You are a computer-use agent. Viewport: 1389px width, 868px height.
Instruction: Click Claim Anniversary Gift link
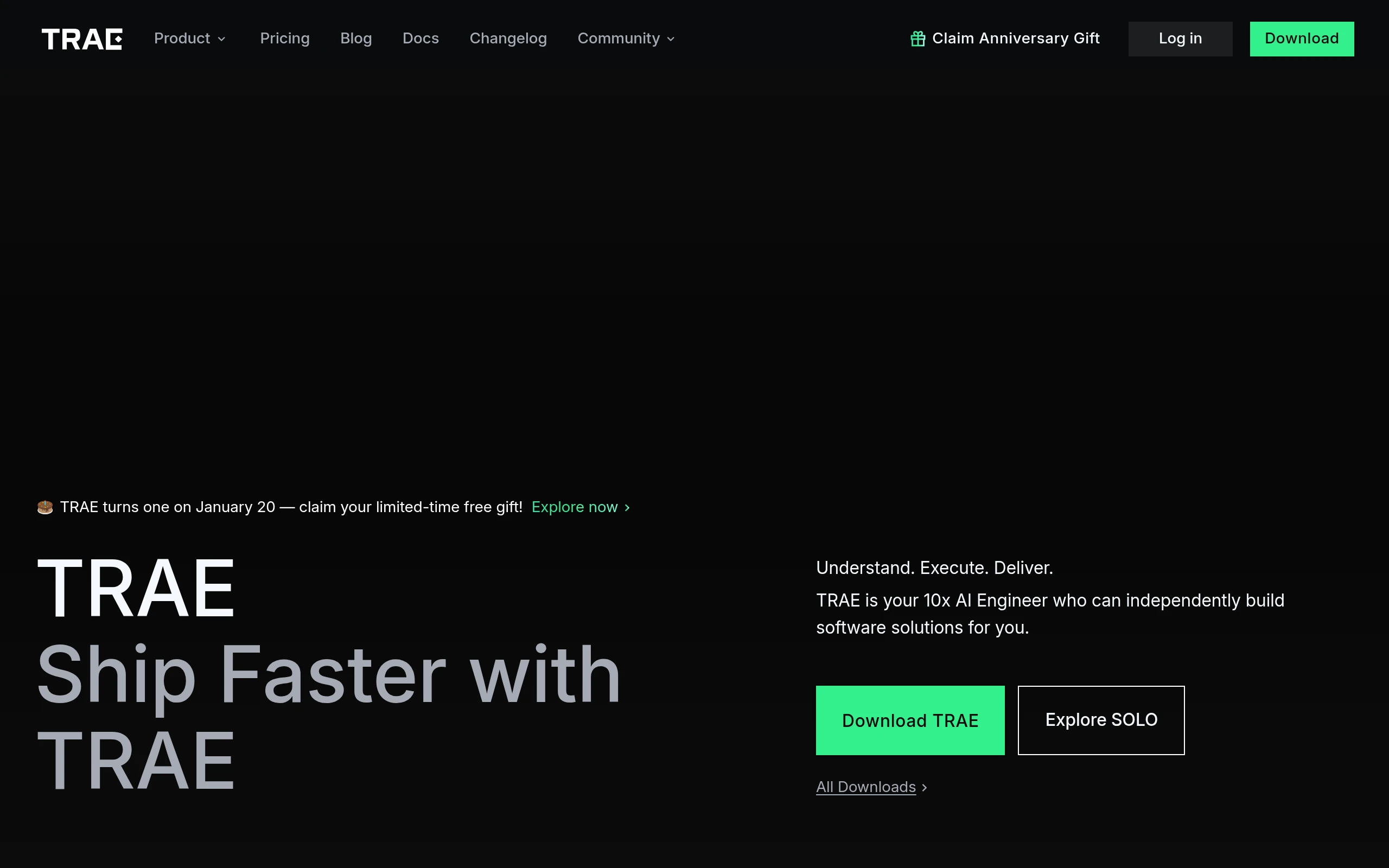tap(1015, 39)
